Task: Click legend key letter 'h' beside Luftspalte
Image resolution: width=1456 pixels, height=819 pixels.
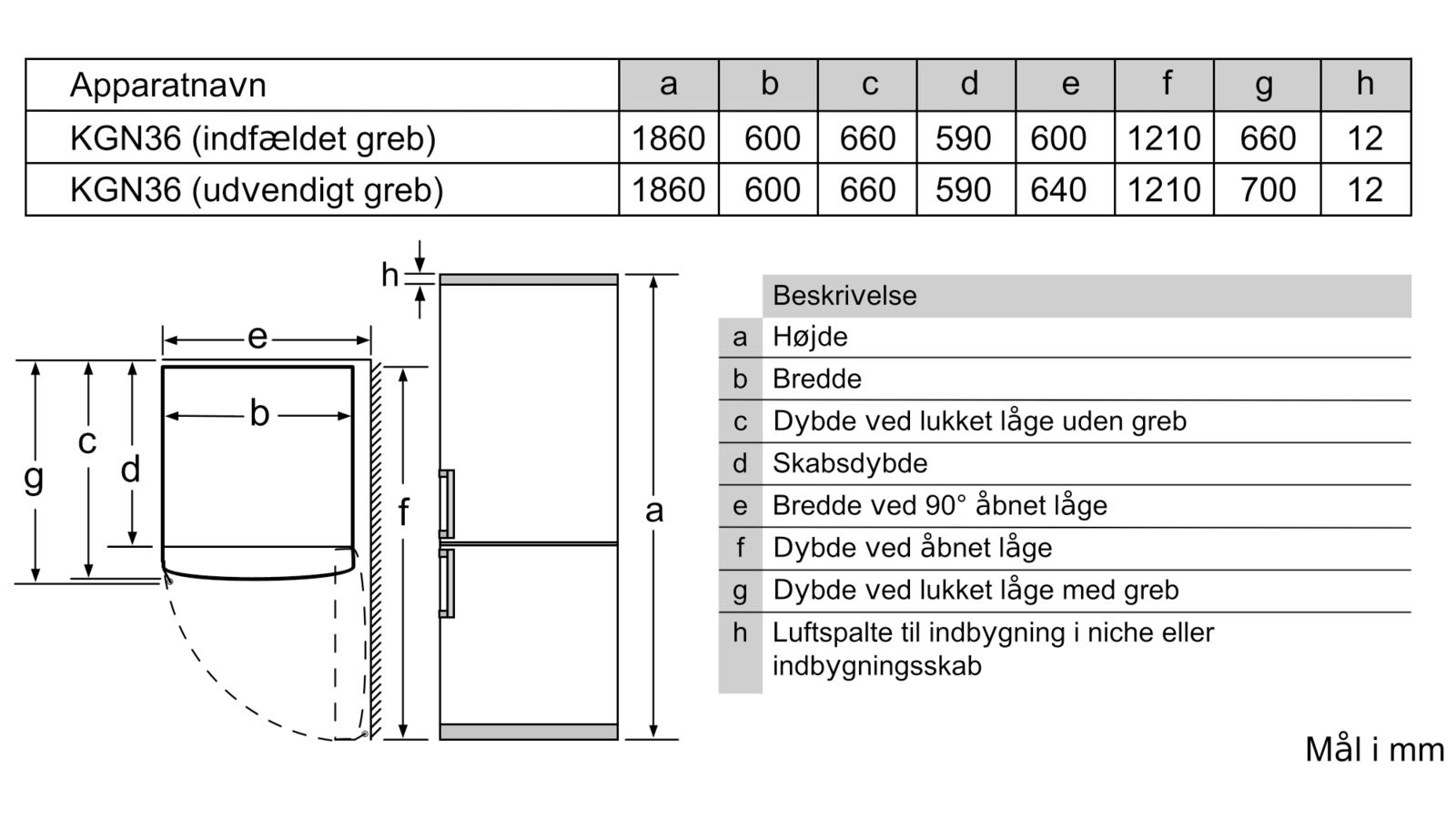Action: tap(740, 632)
